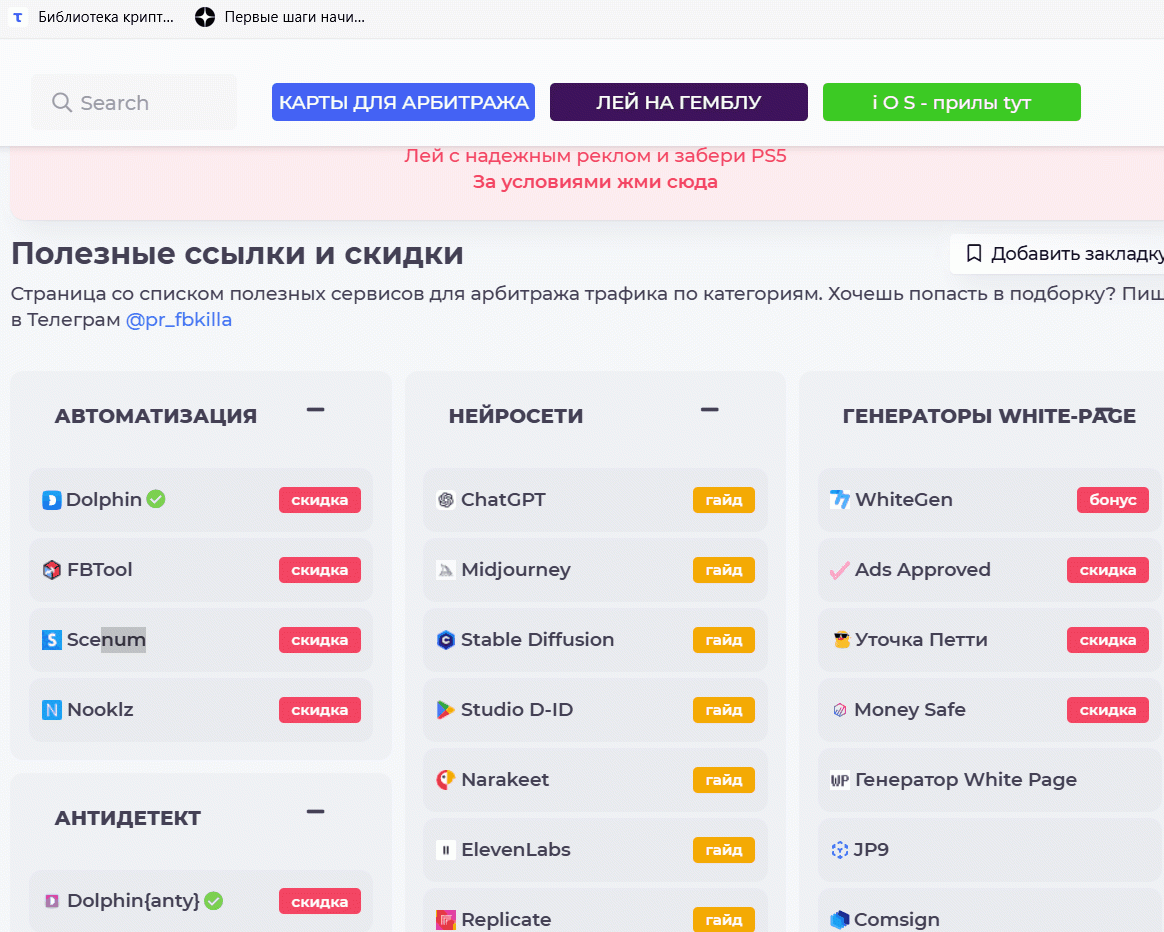Click the Comsign cube icon
The height and width of the screenshot is (932, 1164).
click(840, 920)
